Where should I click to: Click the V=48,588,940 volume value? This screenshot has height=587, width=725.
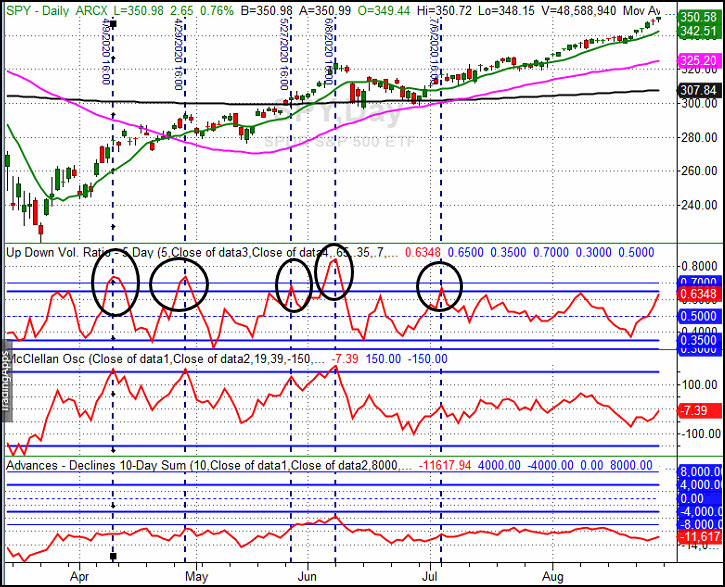(x=577, y=10)
